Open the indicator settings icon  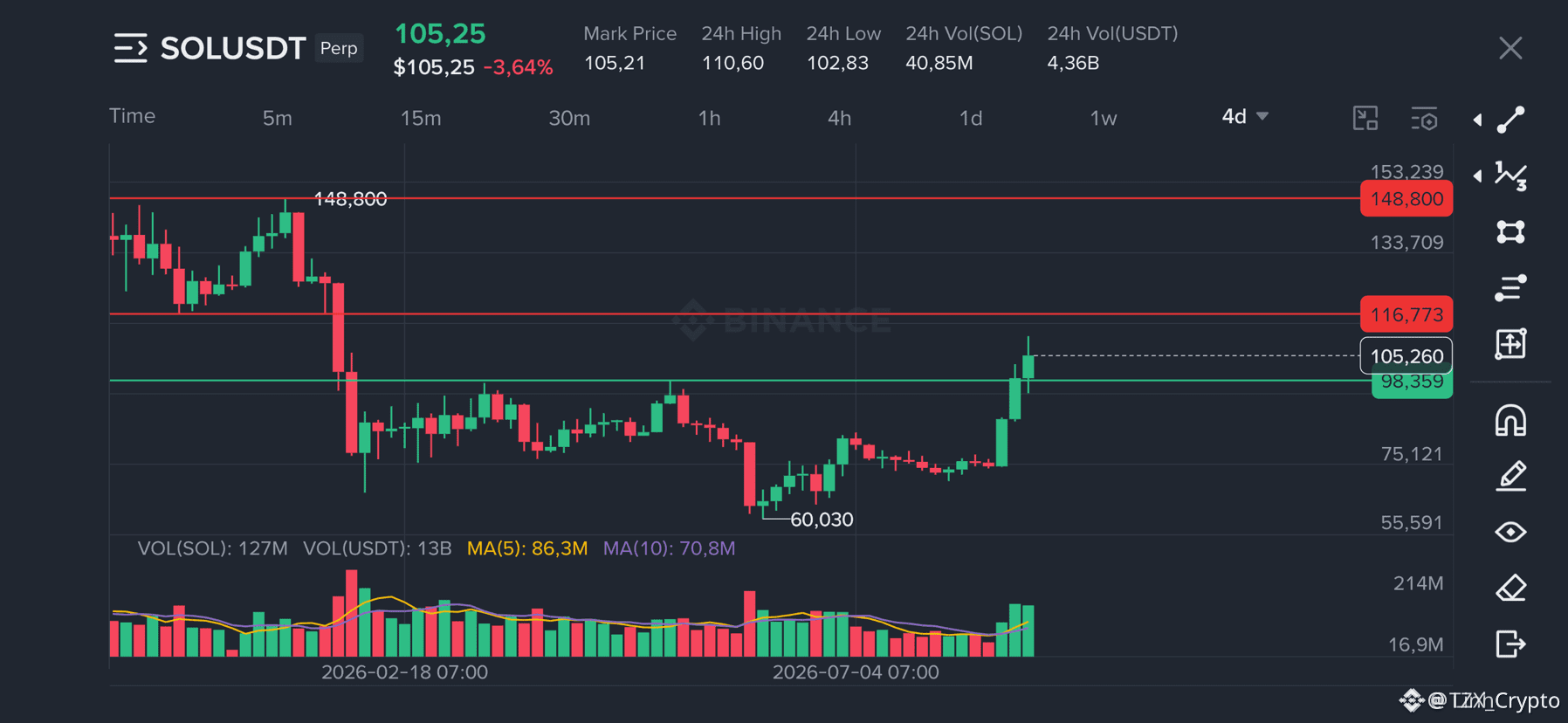pos(1424,118)
